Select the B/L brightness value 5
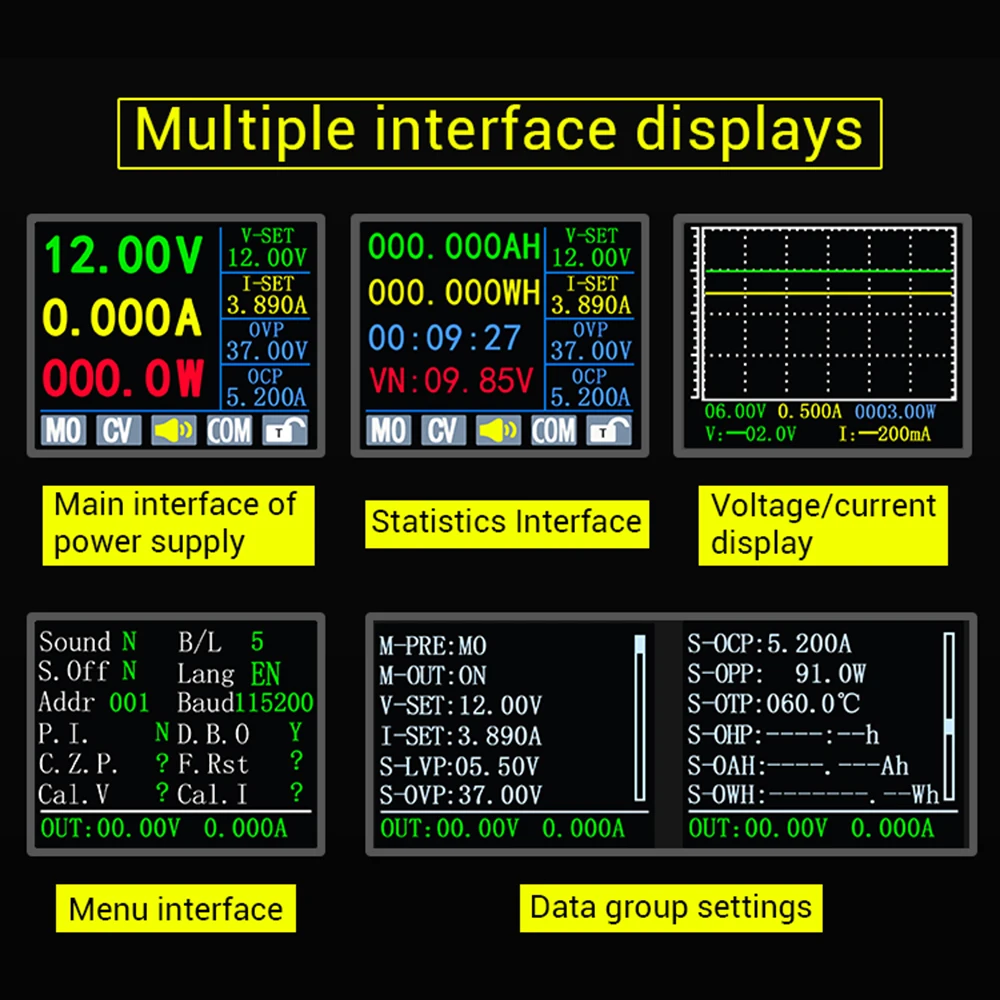The image size is (1000, 1000). pos(257,641)
